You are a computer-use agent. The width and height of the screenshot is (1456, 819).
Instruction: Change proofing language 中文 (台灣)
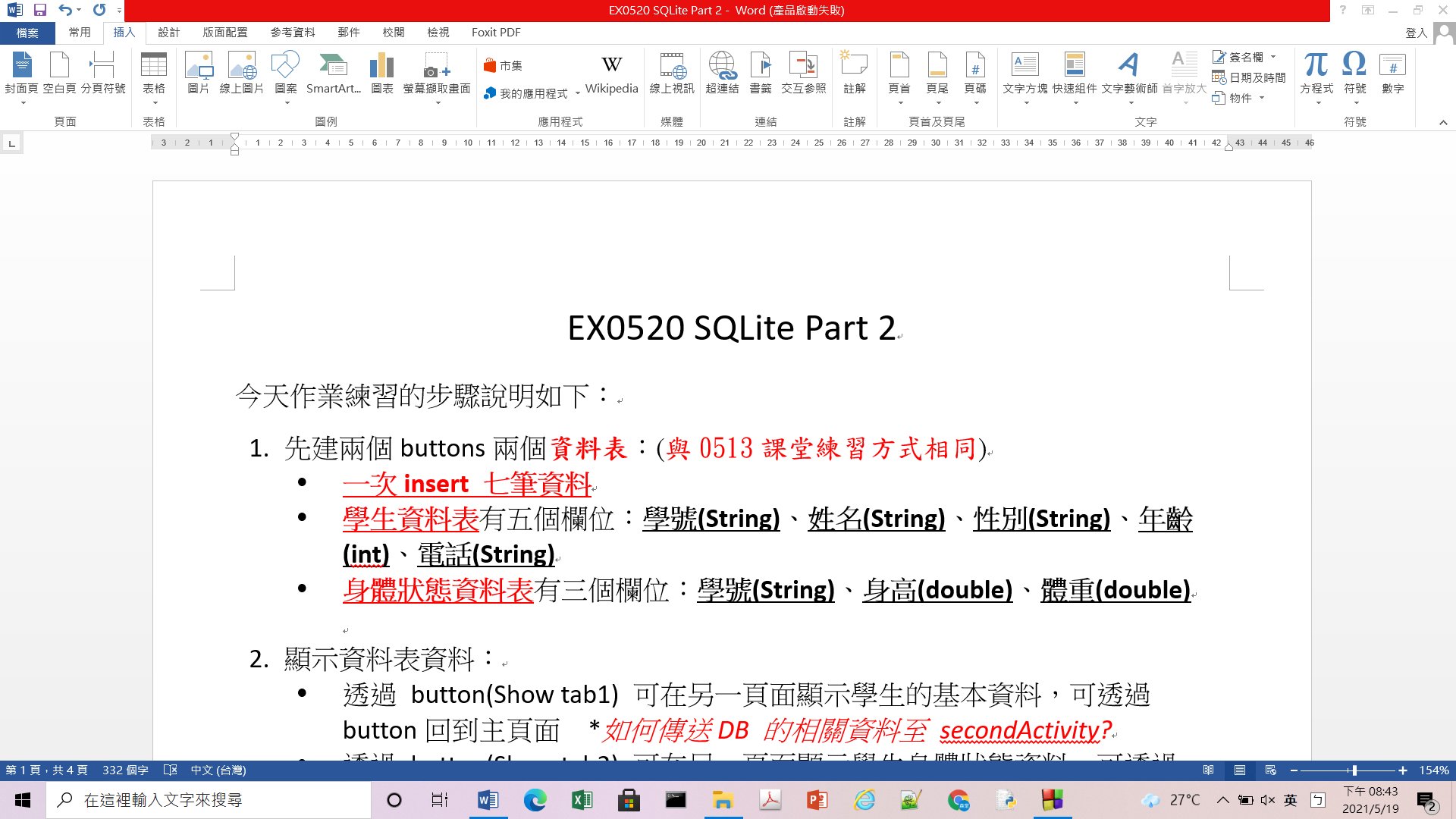218,770
